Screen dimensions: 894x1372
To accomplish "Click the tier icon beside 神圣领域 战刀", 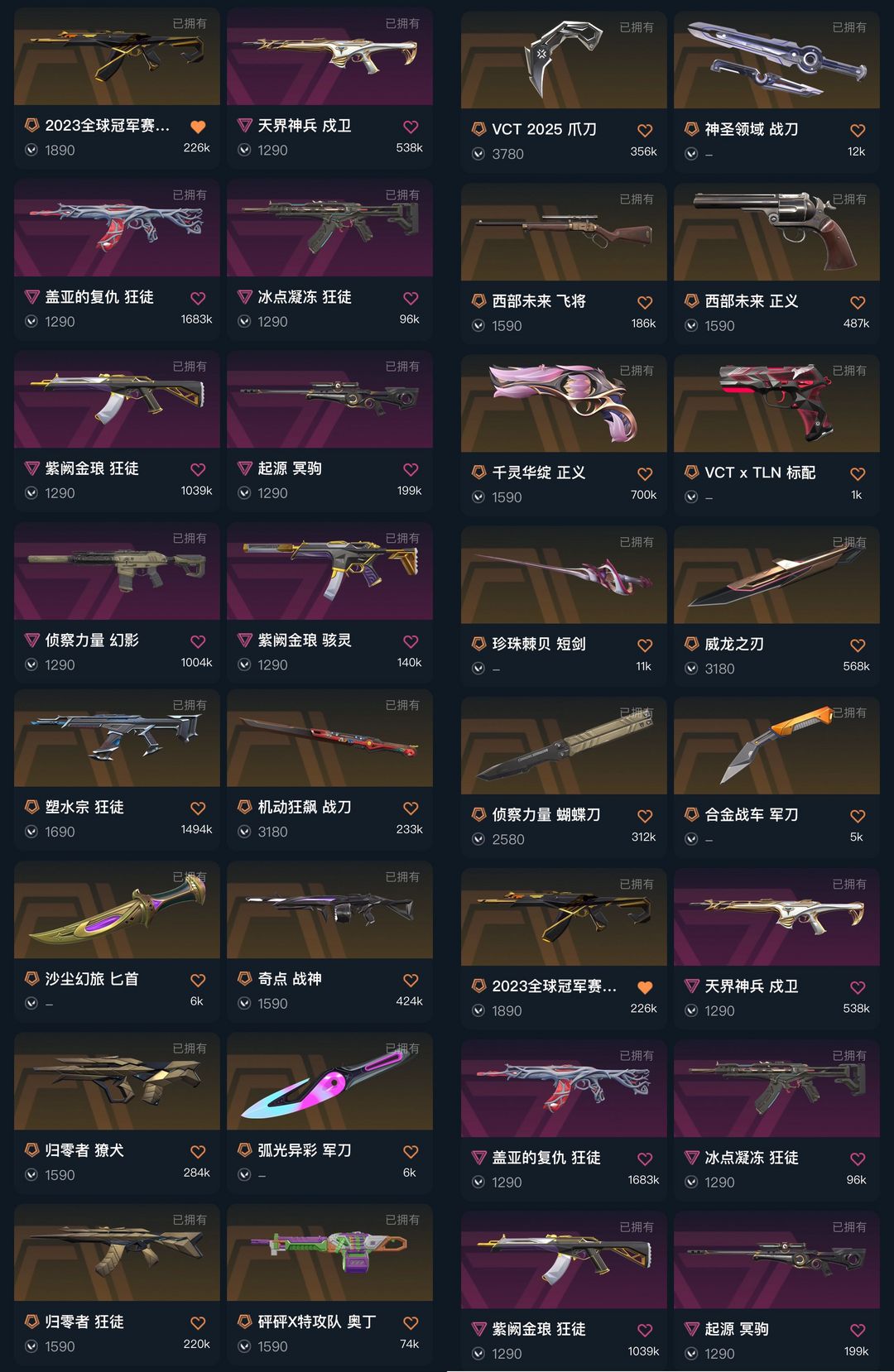I will coord(691,129).
